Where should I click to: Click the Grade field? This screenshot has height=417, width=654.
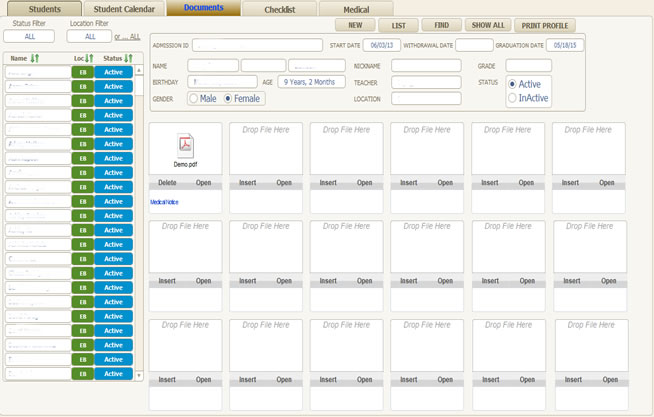pos(528,65)
